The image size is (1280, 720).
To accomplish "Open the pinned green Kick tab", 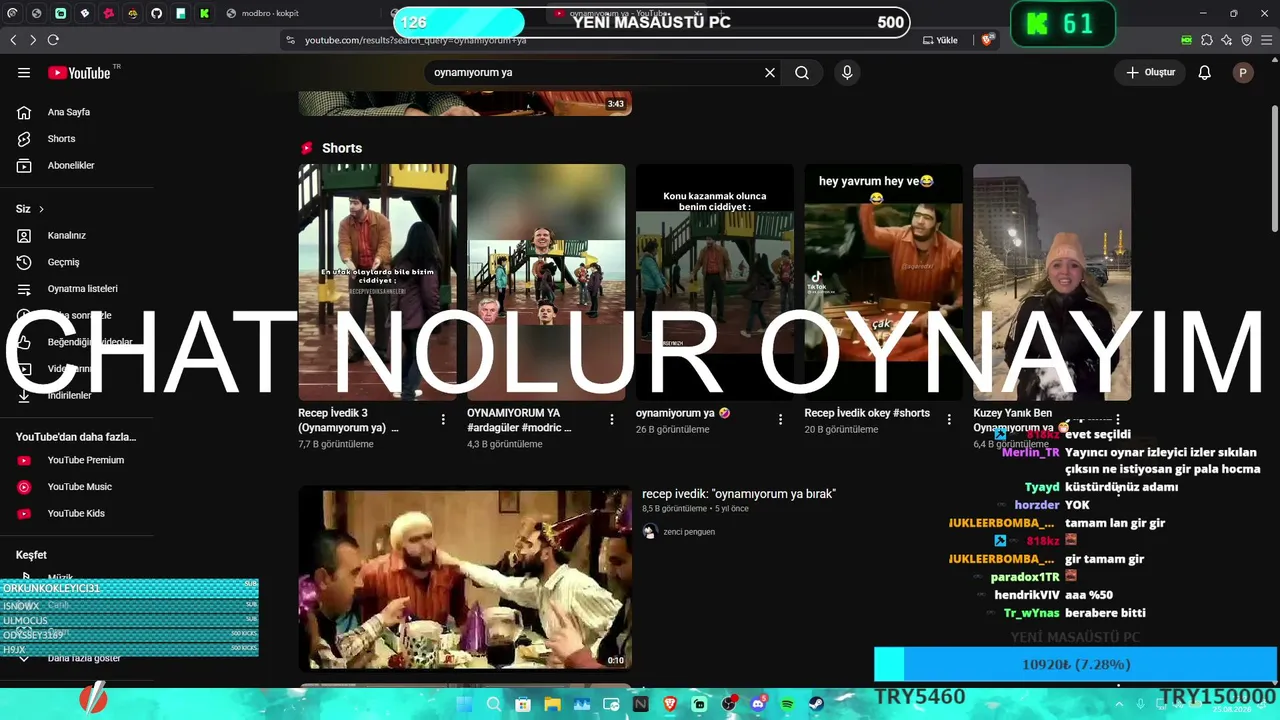I will tap(205, 13).
